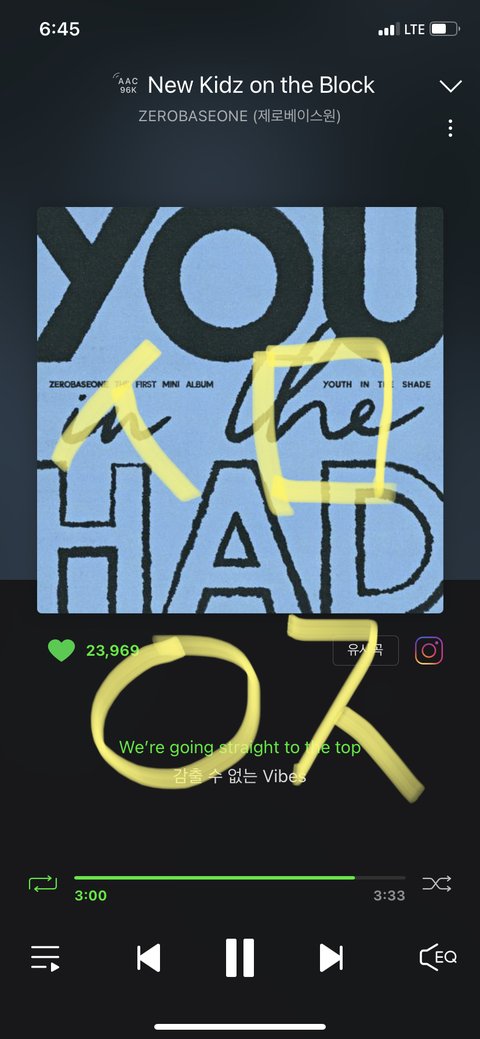The width and height of the screenshot is (480, 1039).
Task: Collapse player with top chevron
Action: (x=451, y=86)
